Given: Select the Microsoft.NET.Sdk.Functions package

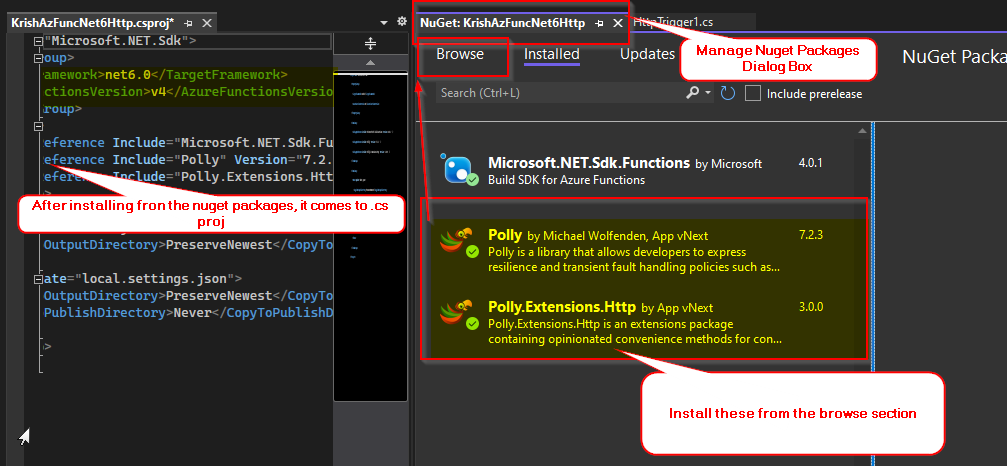Looking at the screenshot, I should (x=642, y=171).
